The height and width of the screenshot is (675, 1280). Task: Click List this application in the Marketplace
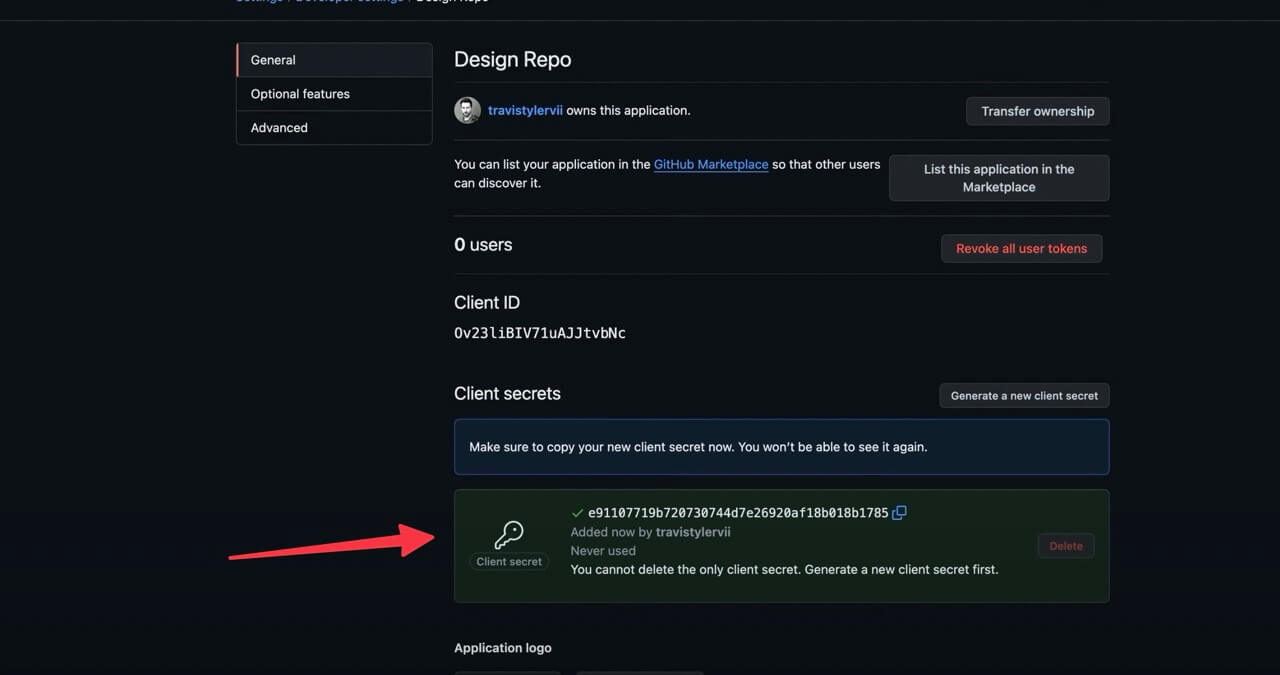(998, 177)
